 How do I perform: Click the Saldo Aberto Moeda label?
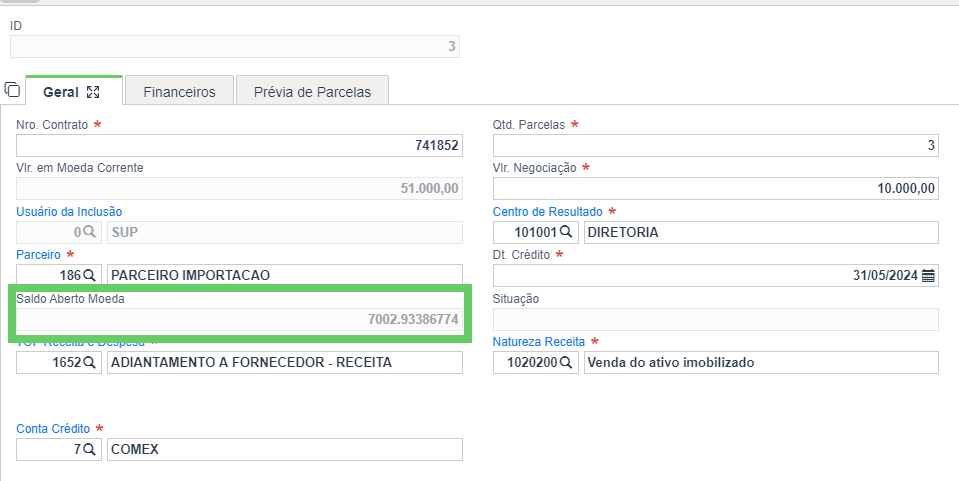point(70,299)
